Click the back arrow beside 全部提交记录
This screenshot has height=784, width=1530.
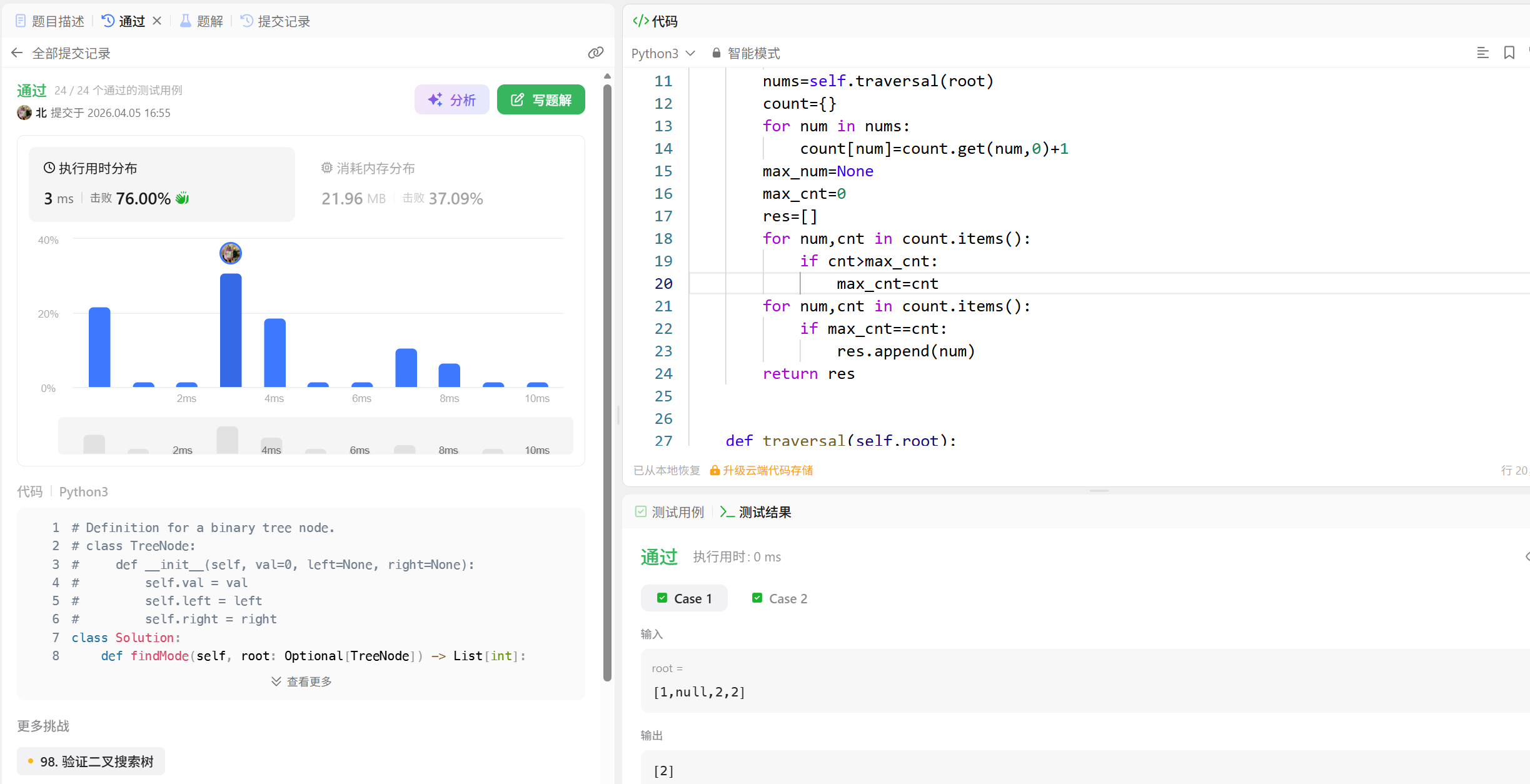(x=17, y=53)
